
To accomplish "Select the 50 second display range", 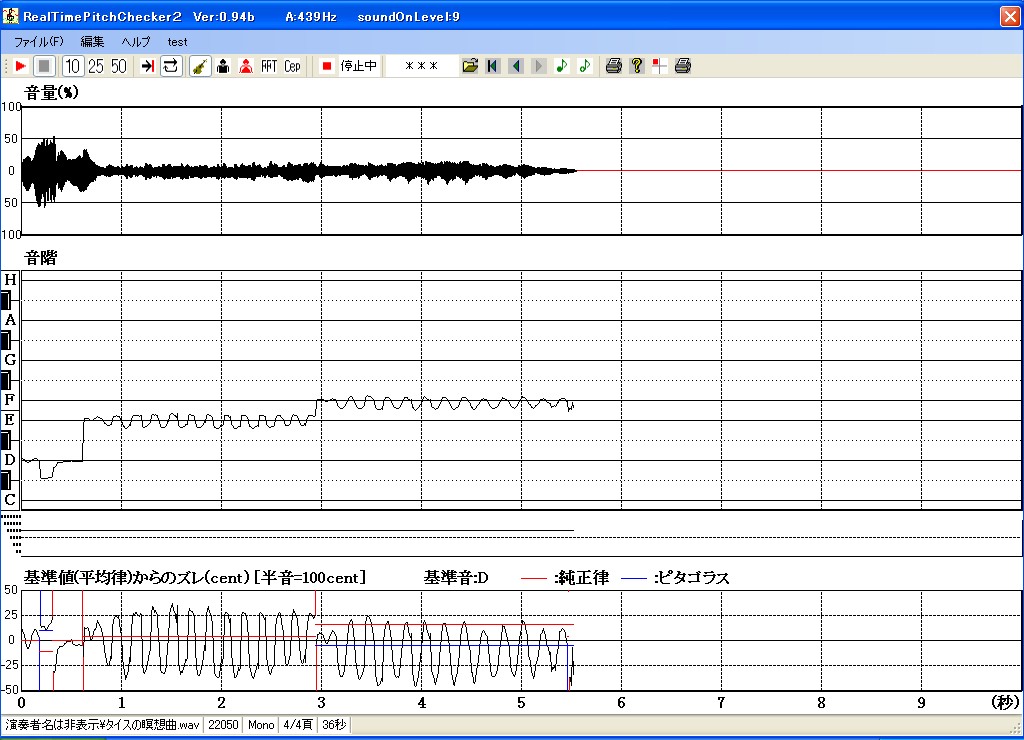I will (119, 66).
